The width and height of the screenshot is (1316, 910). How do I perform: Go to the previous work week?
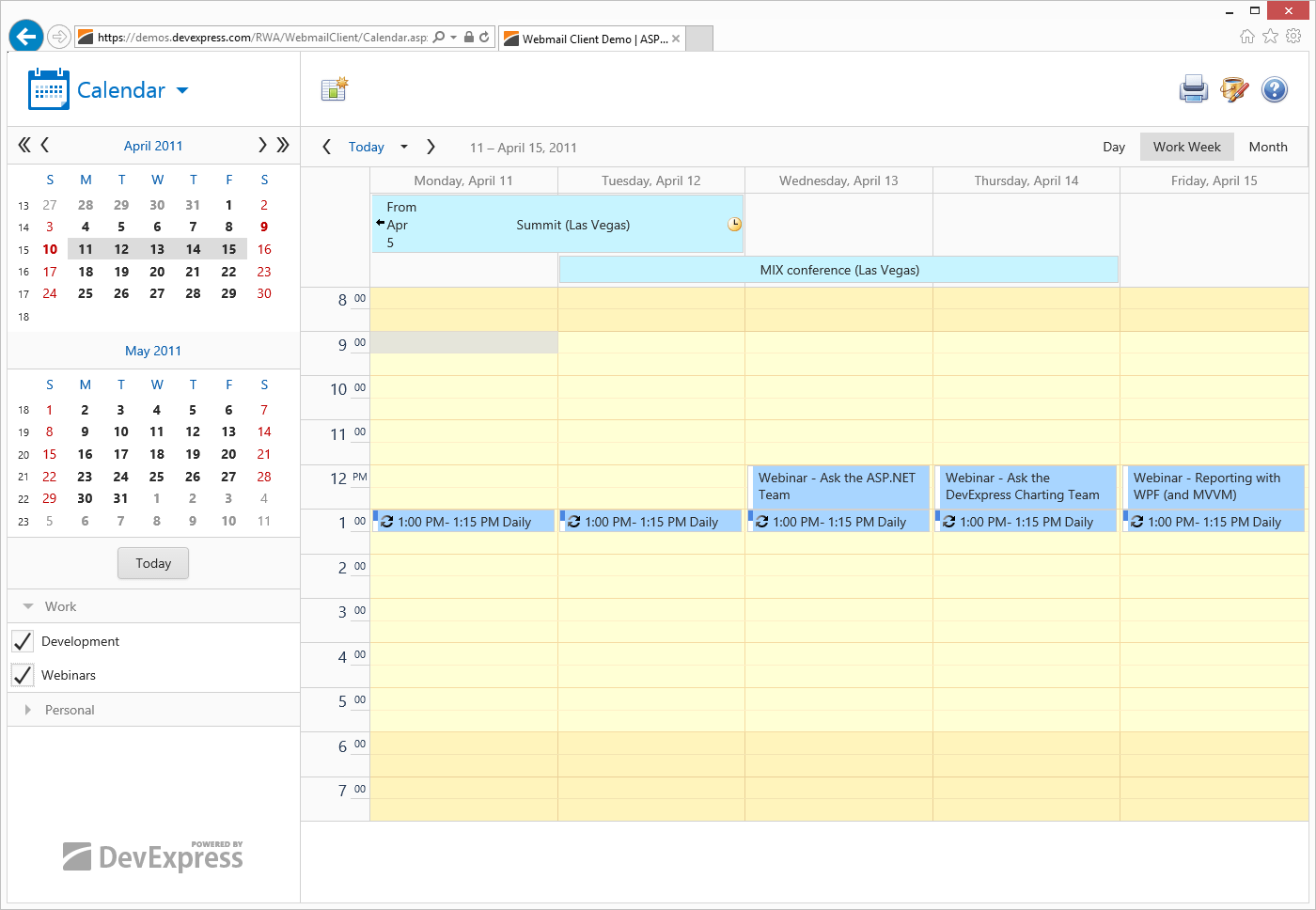tap(326, 147)
